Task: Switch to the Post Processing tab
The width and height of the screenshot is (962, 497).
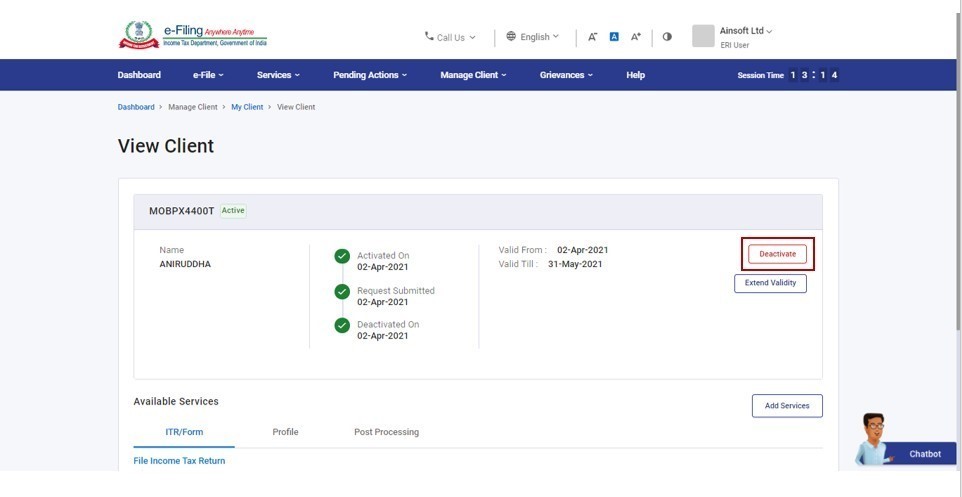Action: [x=386, y=432]
